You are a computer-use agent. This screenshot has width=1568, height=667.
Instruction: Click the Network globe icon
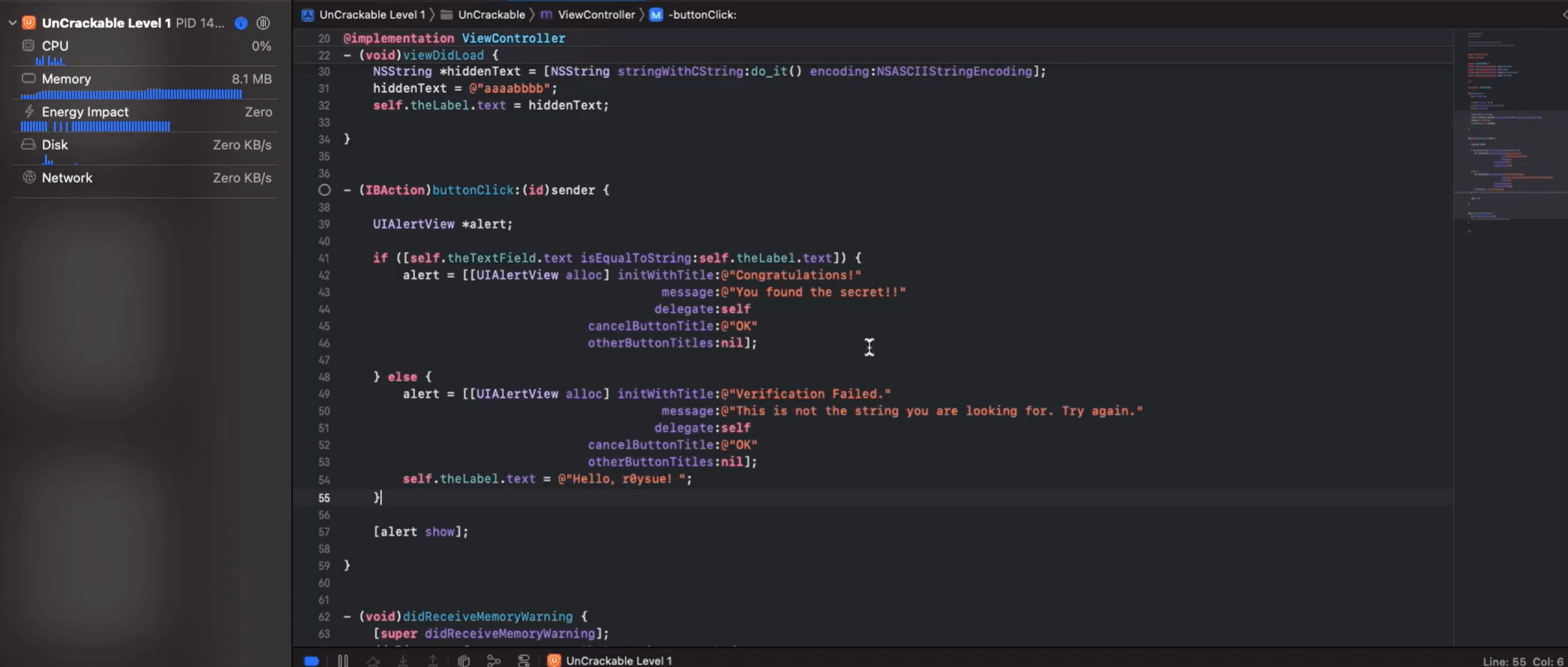point(28,177)
